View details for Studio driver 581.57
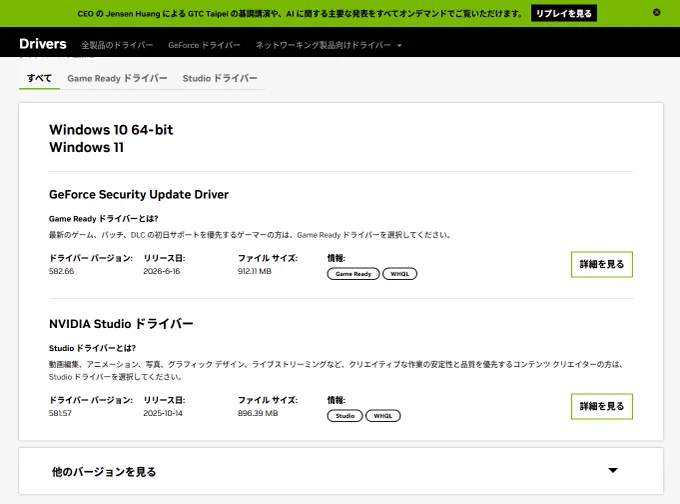The width and height of the screenshot is (680, 504). click(602, 406)
